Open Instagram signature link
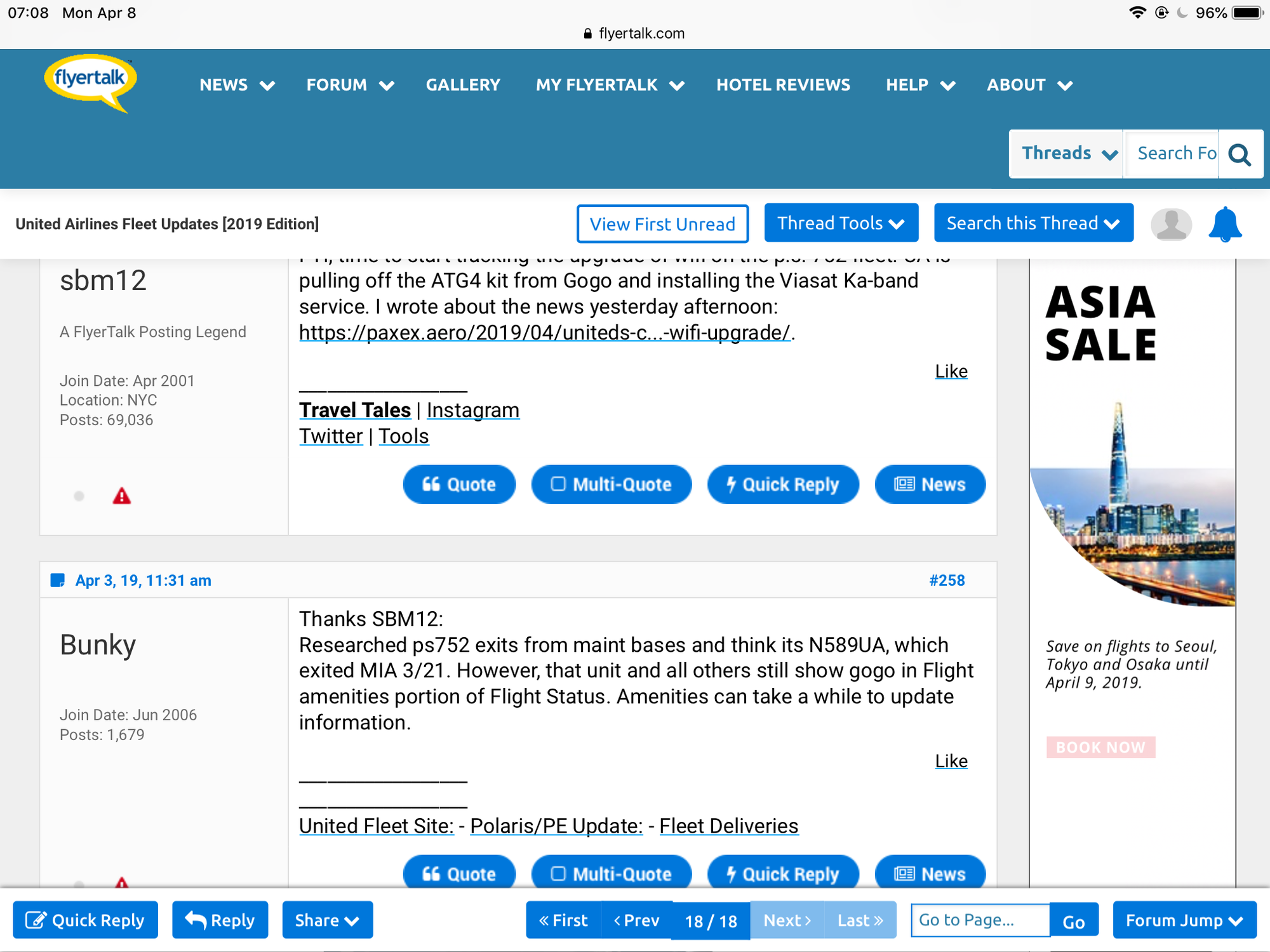 [473, 410]
